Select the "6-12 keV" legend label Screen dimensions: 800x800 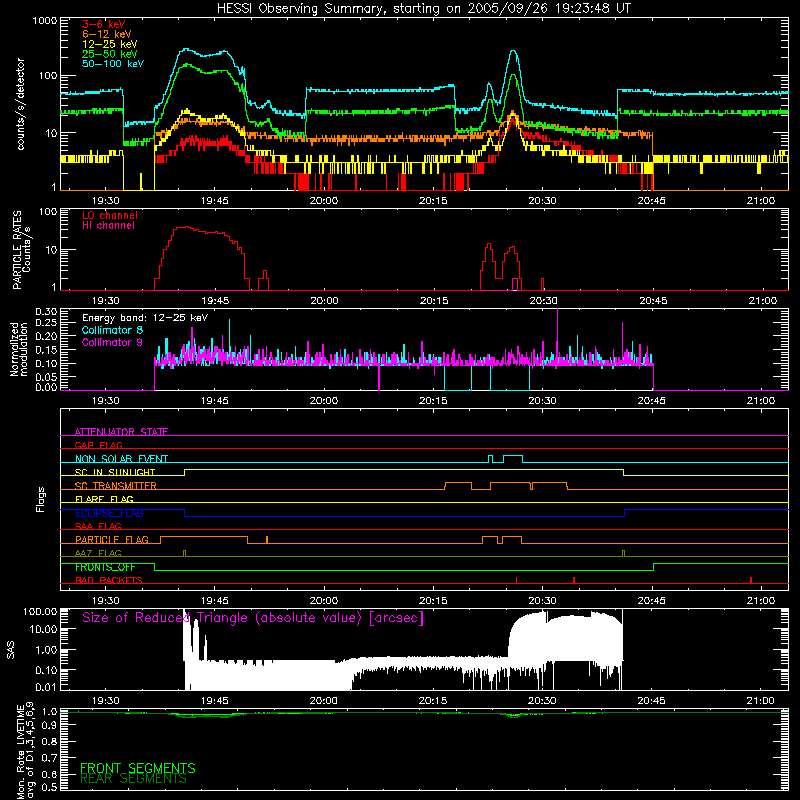[107, 34]
